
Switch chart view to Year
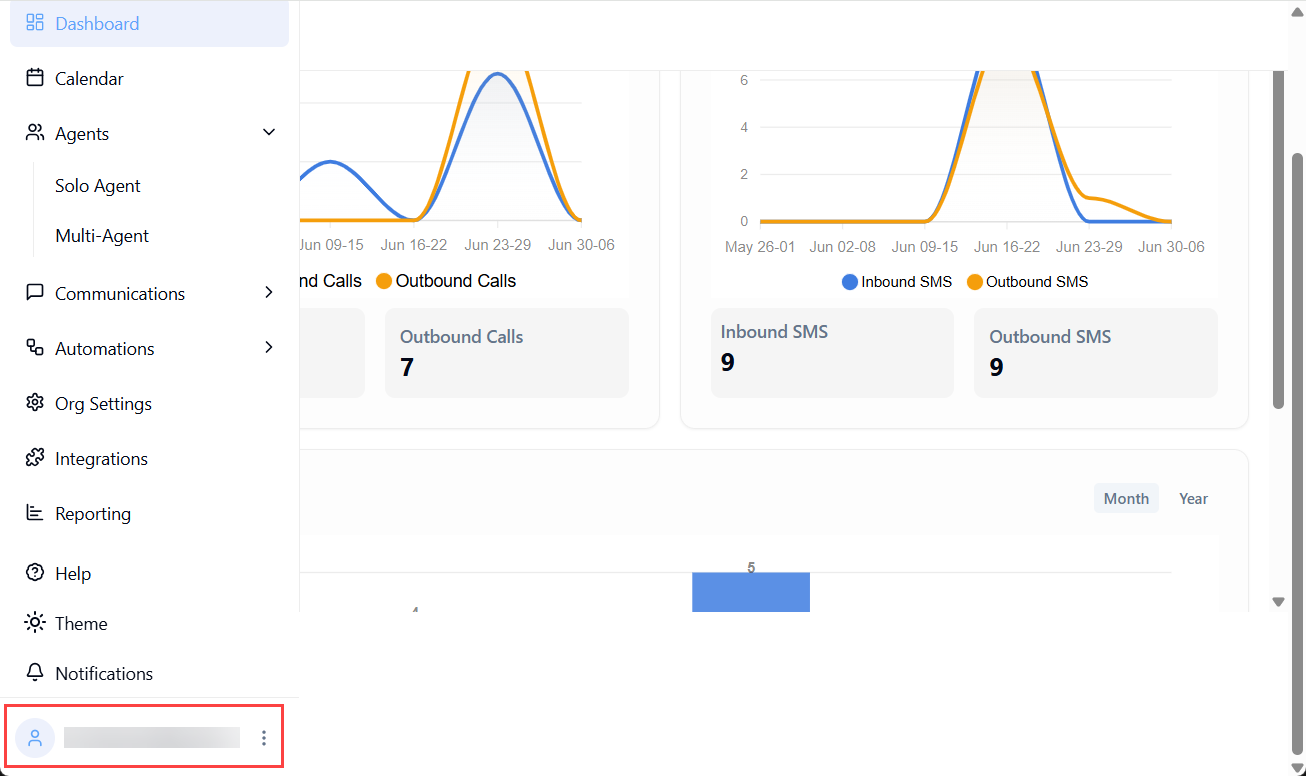tap(1193, 499)
